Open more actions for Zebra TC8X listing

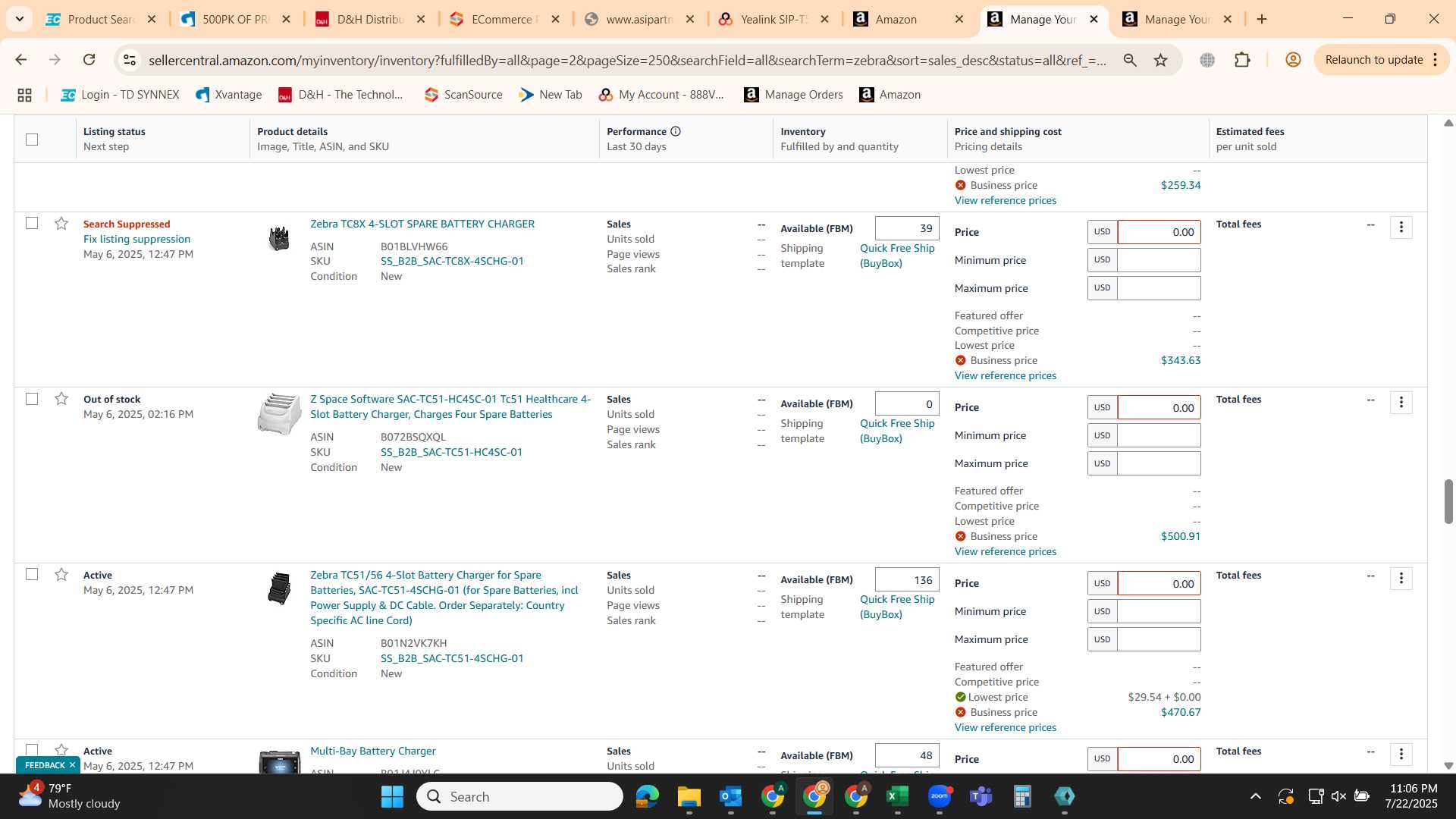[1401, 227]
